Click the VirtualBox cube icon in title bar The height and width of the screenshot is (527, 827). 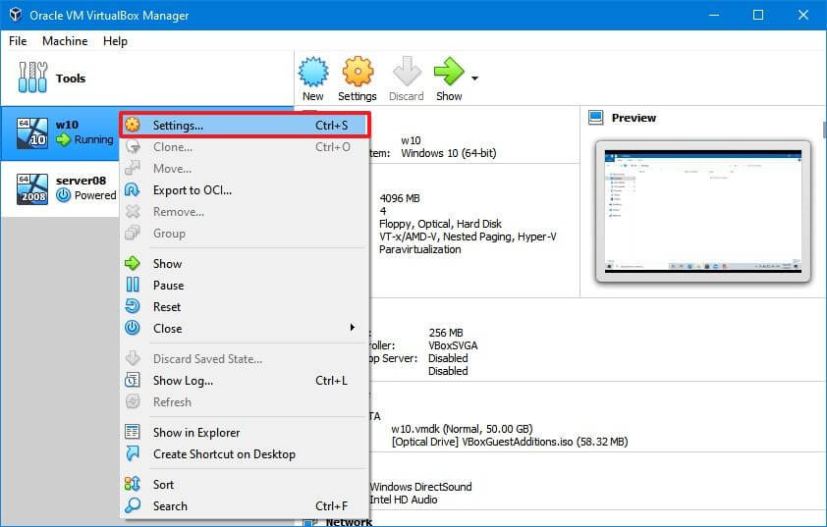(15, 15)
